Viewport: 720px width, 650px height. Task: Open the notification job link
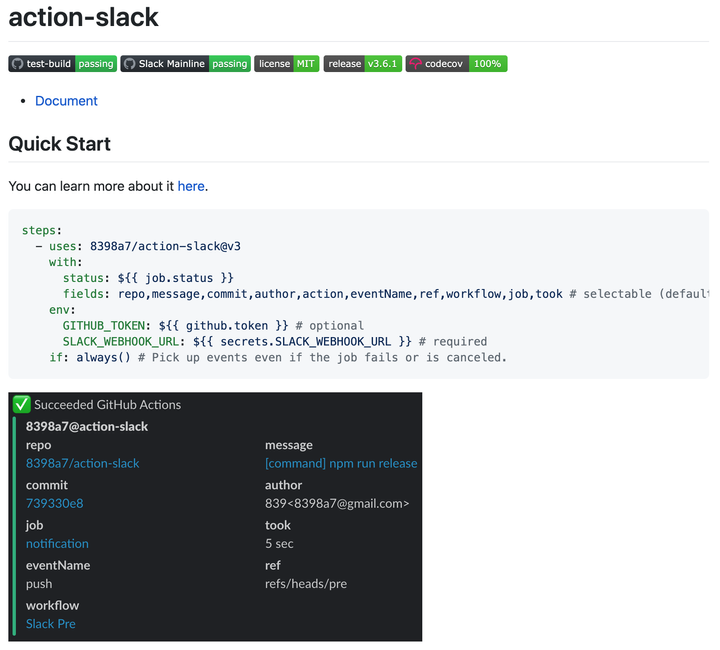tap(57, 544)
